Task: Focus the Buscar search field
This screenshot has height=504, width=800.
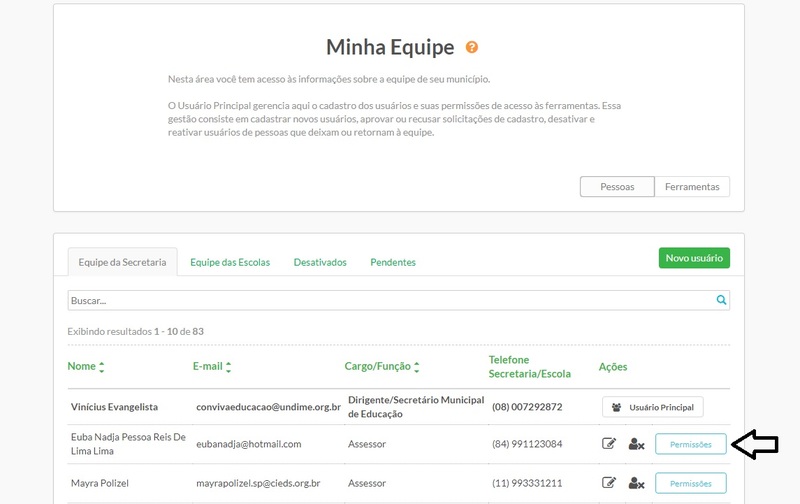Action: [390, 300]
